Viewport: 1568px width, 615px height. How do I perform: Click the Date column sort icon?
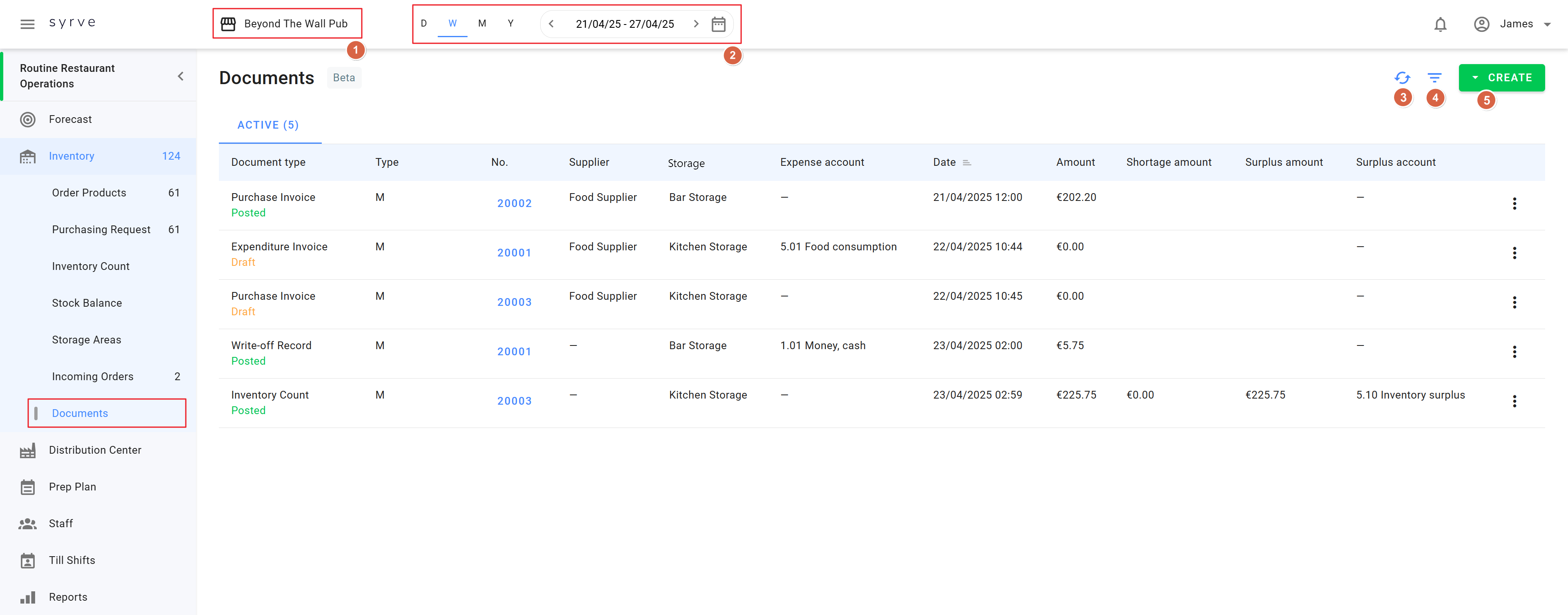(x=967, y=163)
